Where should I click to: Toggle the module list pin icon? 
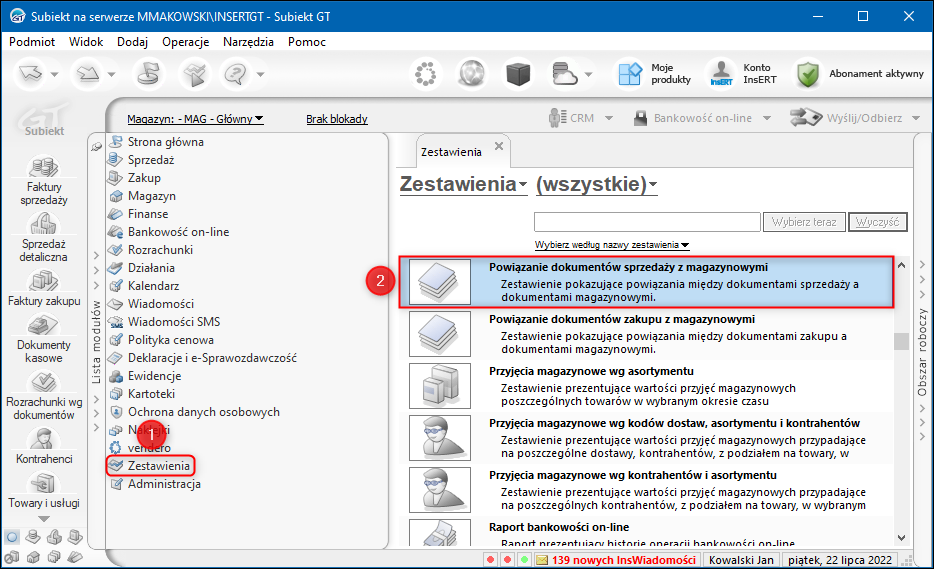[x=96, y=146]
